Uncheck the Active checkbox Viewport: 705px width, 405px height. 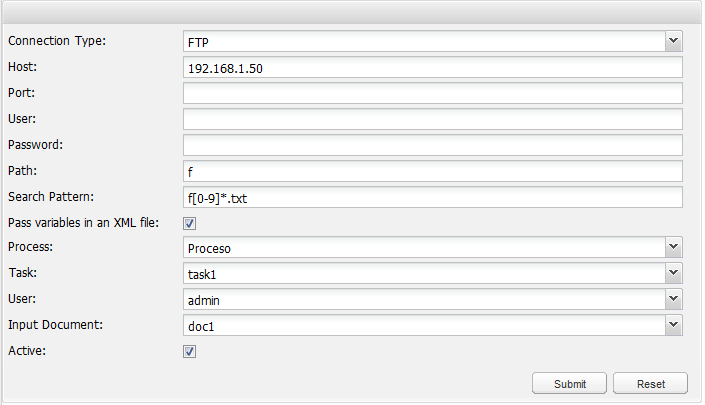point(189,352)
